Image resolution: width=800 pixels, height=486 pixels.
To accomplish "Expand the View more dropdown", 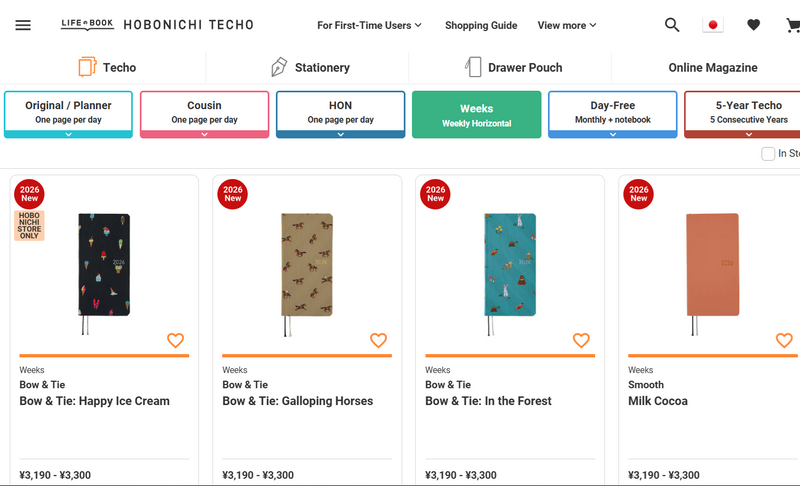I will click(567, 25).
